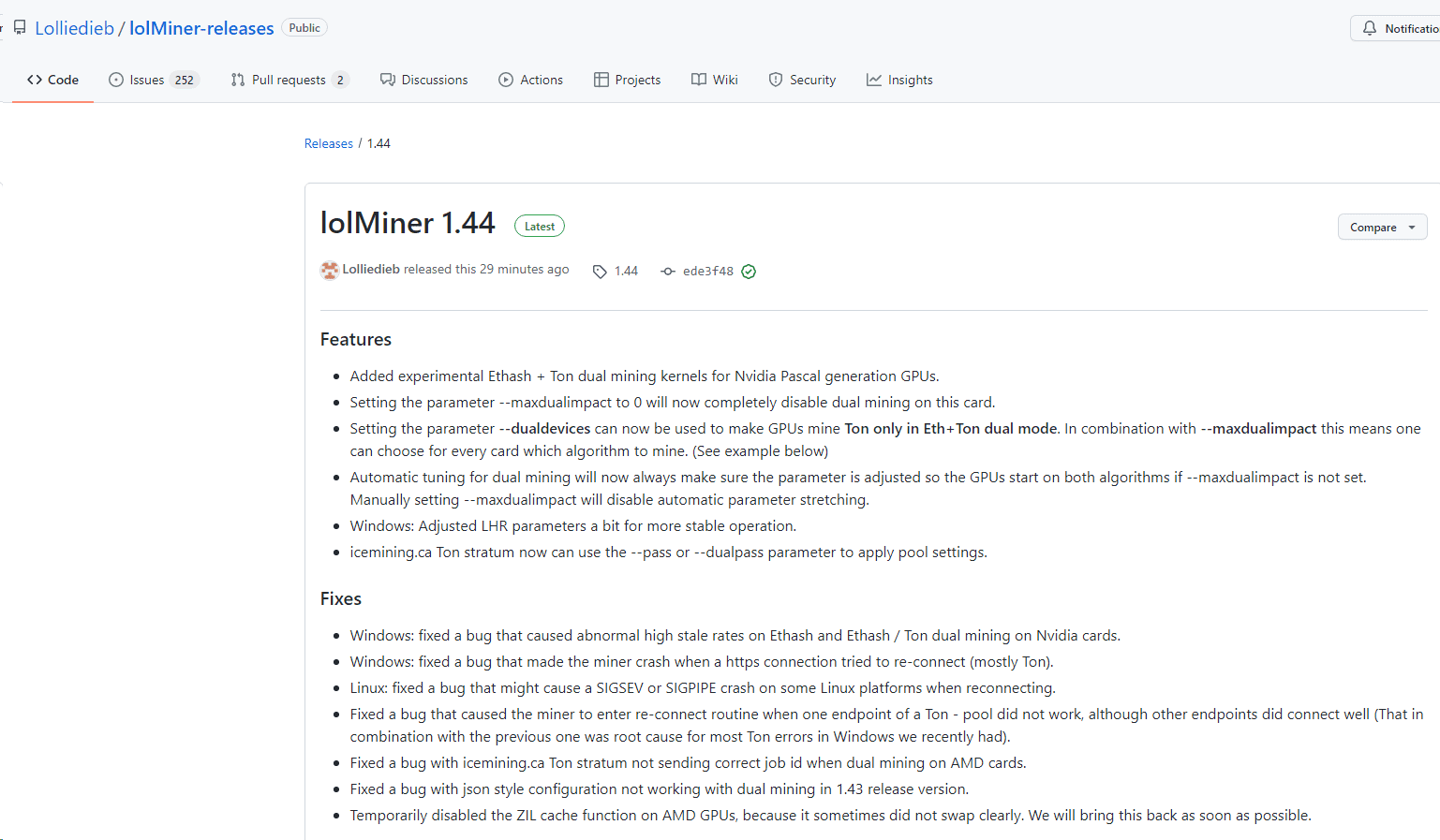Click the Pull requests count 2 badge

click(x=340, y=80)
